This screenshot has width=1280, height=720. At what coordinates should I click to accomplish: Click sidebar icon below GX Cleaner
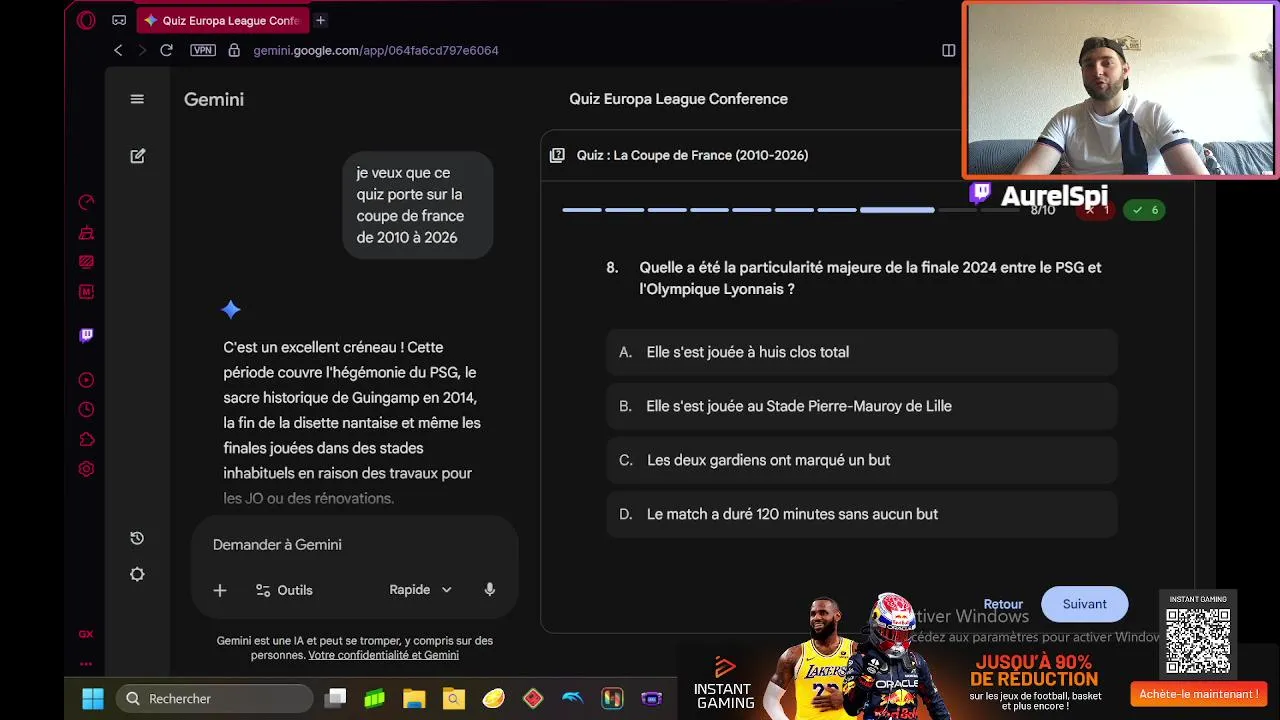(86, 262)
